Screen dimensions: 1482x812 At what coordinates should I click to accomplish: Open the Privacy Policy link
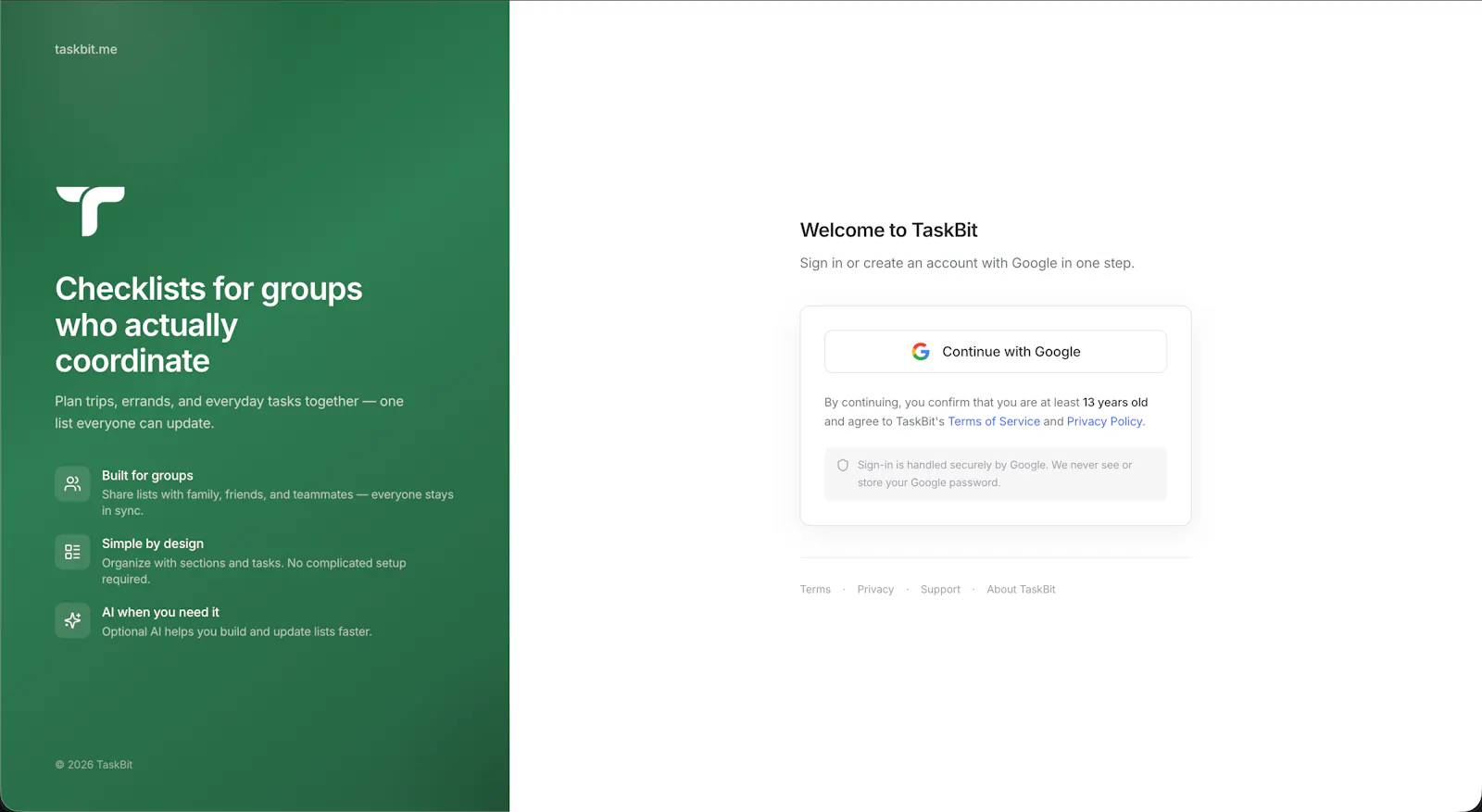pyautogui.click(x=1105, y=421)
